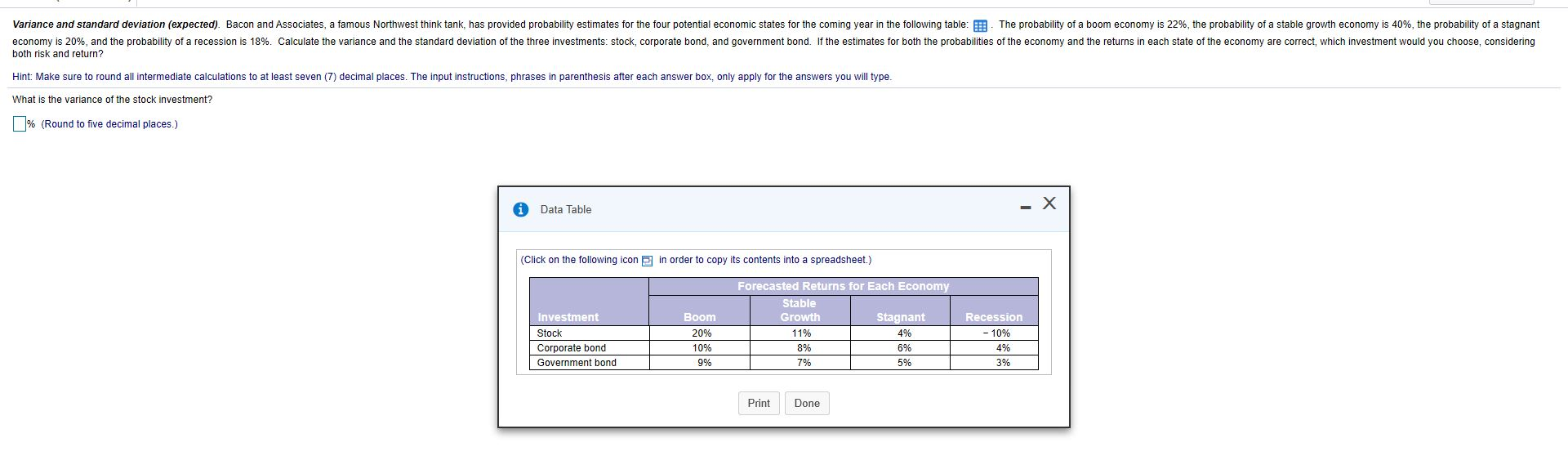The image size is (1568, 456).
Task: Click Stock Boom value 20%
Action: [702, 333]
